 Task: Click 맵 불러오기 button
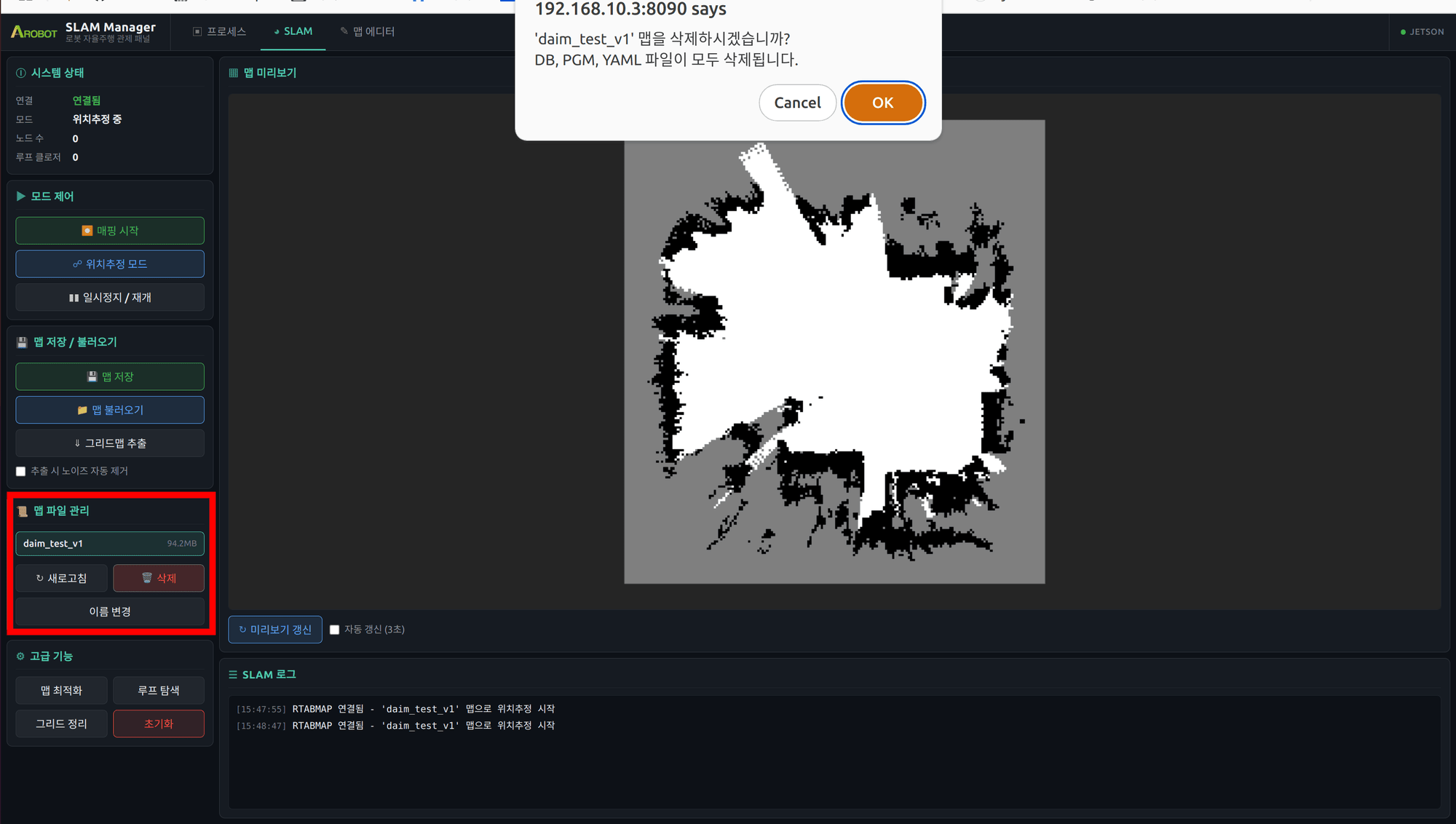coord(110,410)
